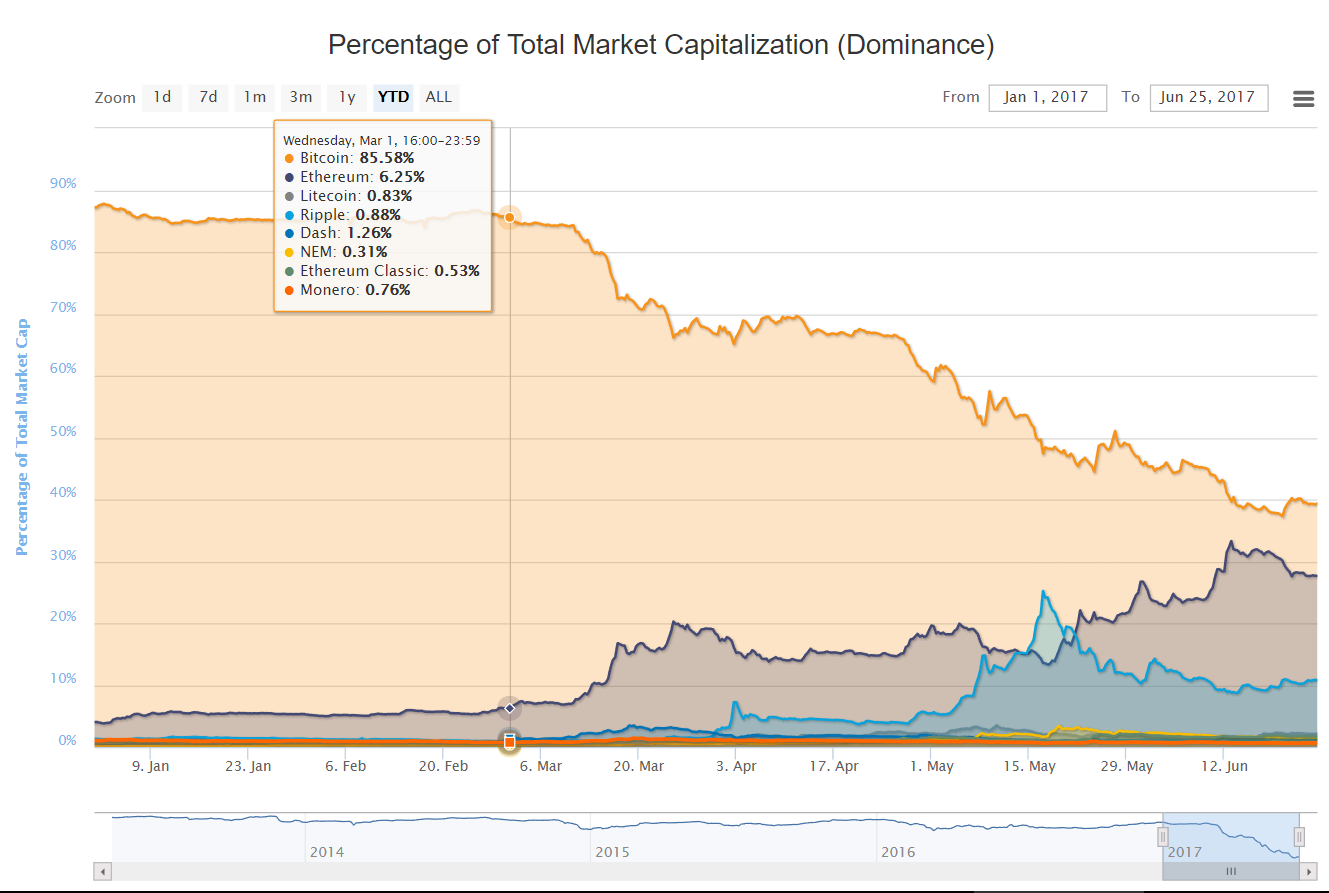
Task: Click the tooltip row "Ethereum: 6.25%"
Action: 354,177
